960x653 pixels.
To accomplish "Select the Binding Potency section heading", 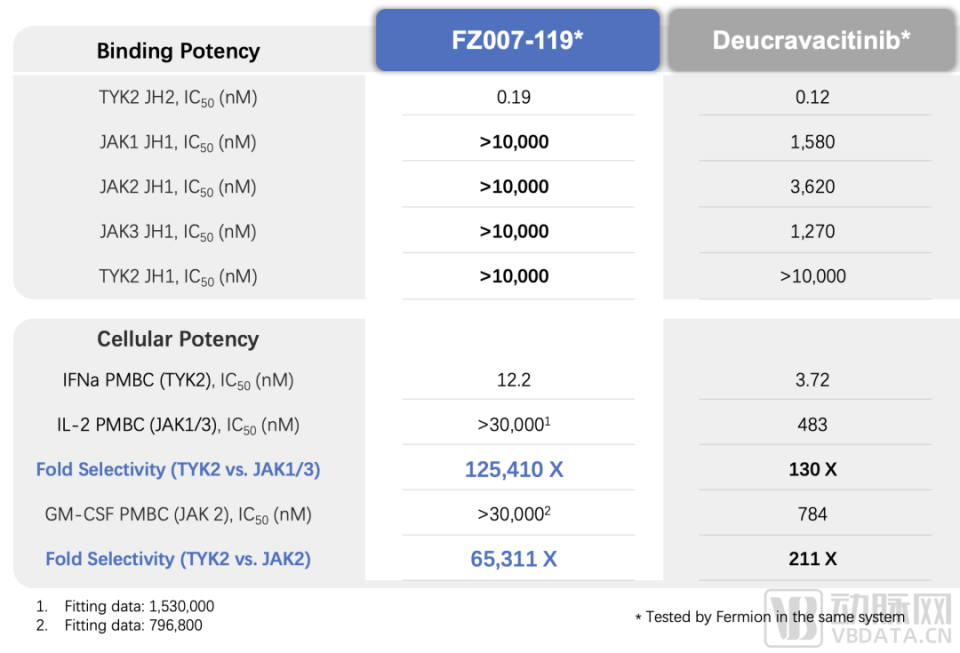I will pos(178,51).
